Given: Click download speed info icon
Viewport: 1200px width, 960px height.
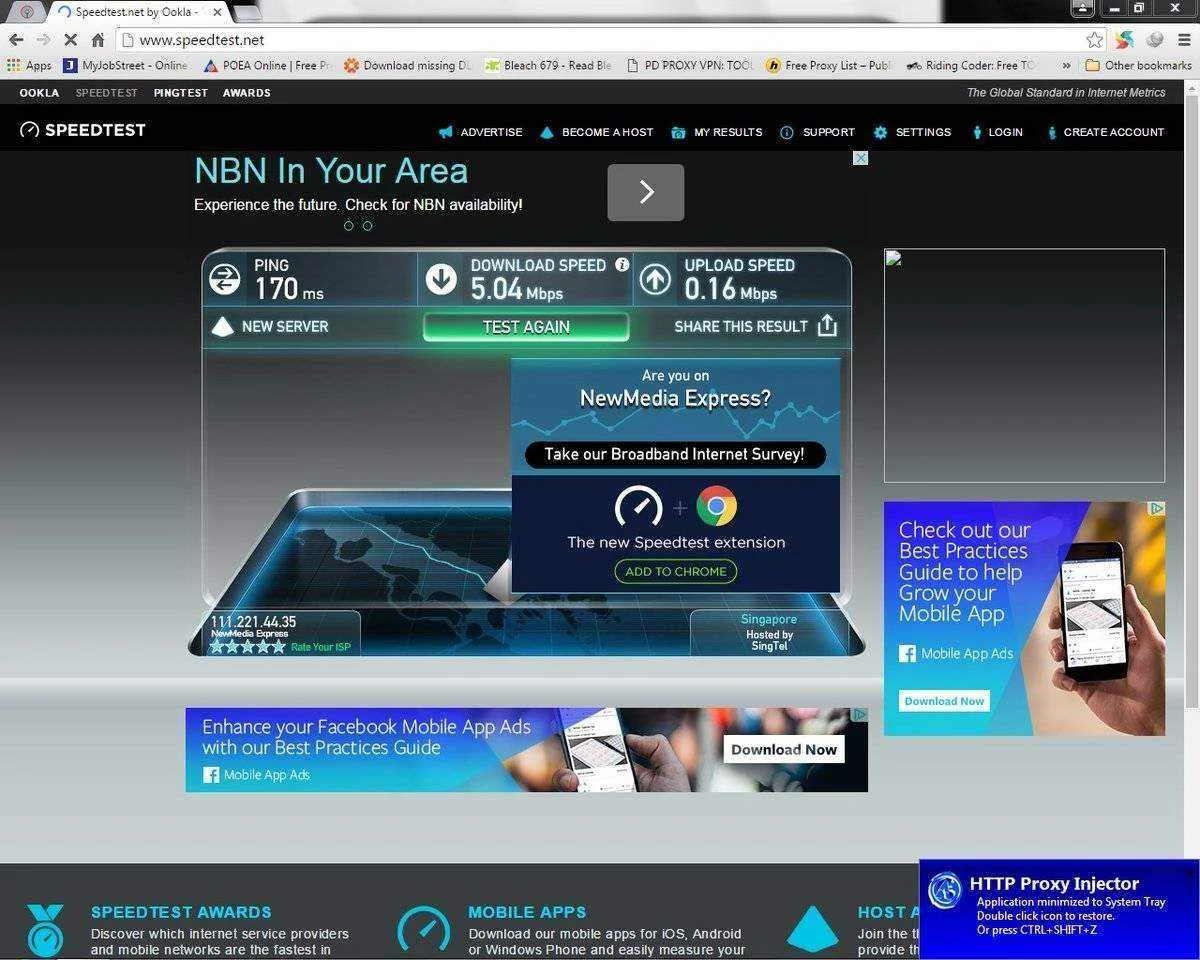Looking at the screenshot, I should 622,265.
